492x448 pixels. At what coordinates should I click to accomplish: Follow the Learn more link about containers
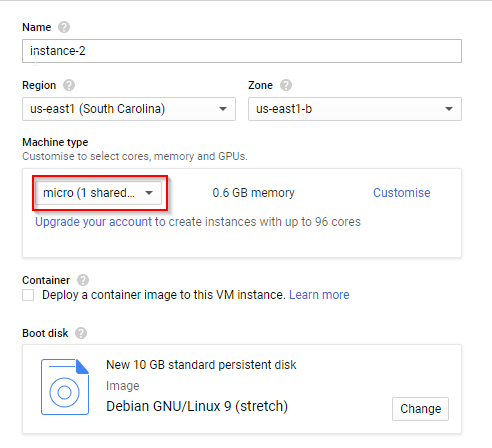[x=319, y=295]
